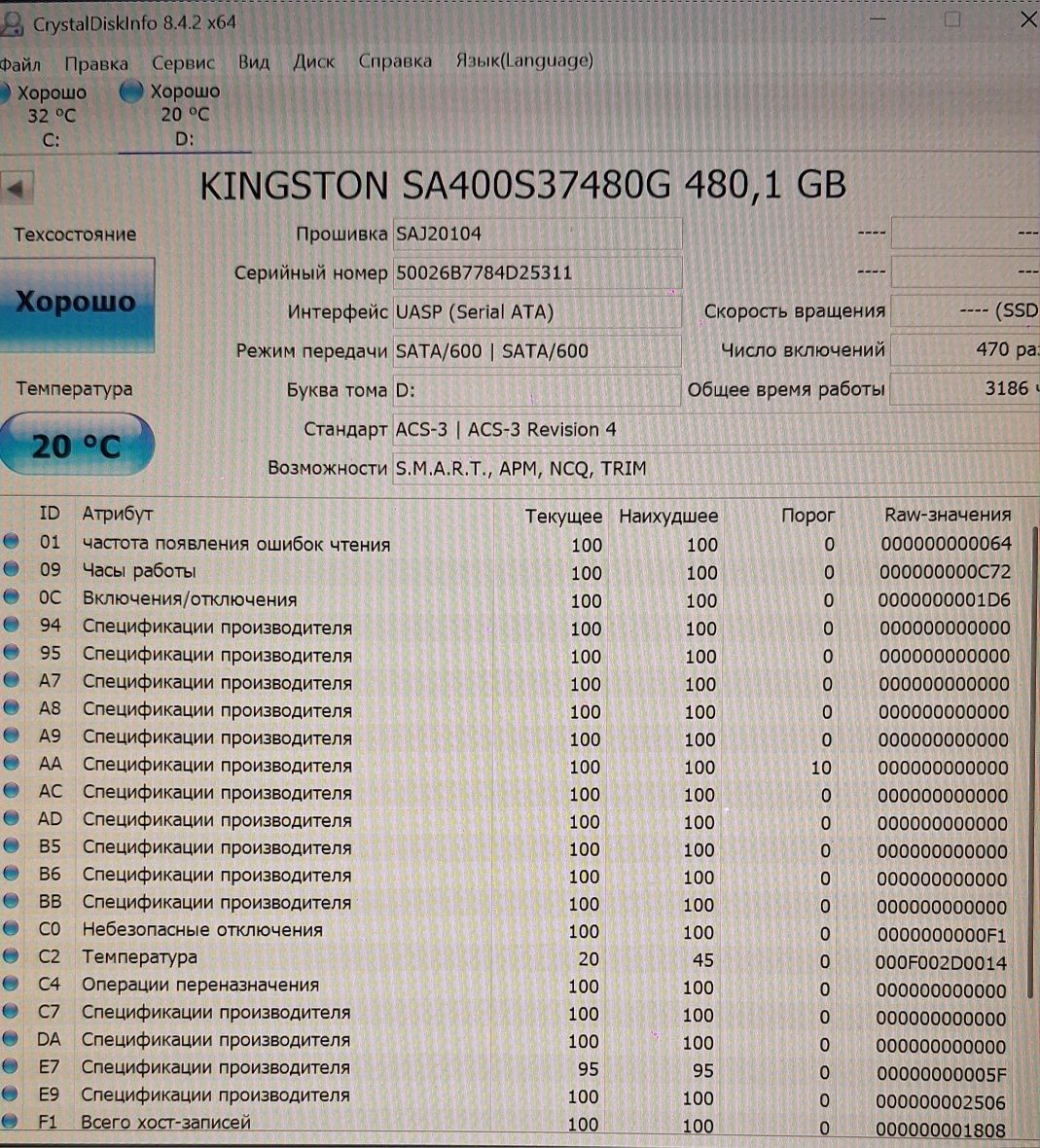Click status dot of attribute 01
This screenshot has height=1148, width=1040.
point(11,541)
